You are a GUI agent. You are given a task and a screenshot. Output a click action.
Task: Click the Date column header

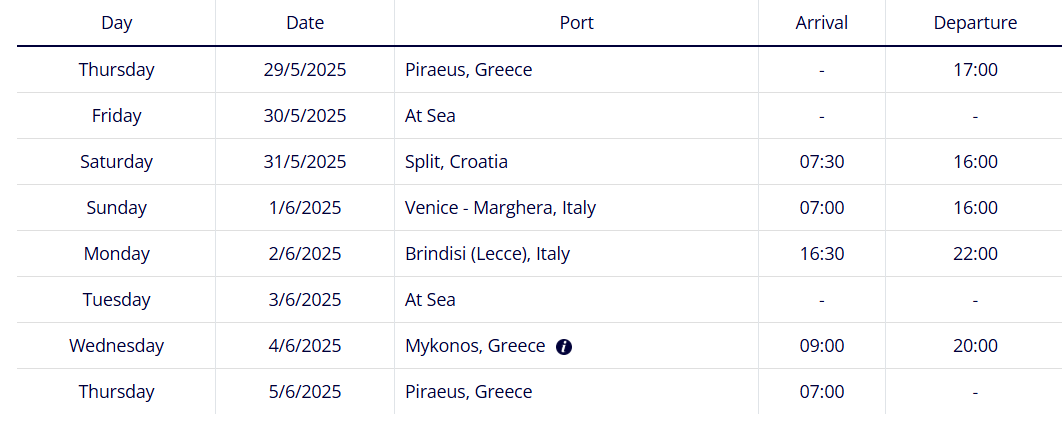tap(305, 23)
